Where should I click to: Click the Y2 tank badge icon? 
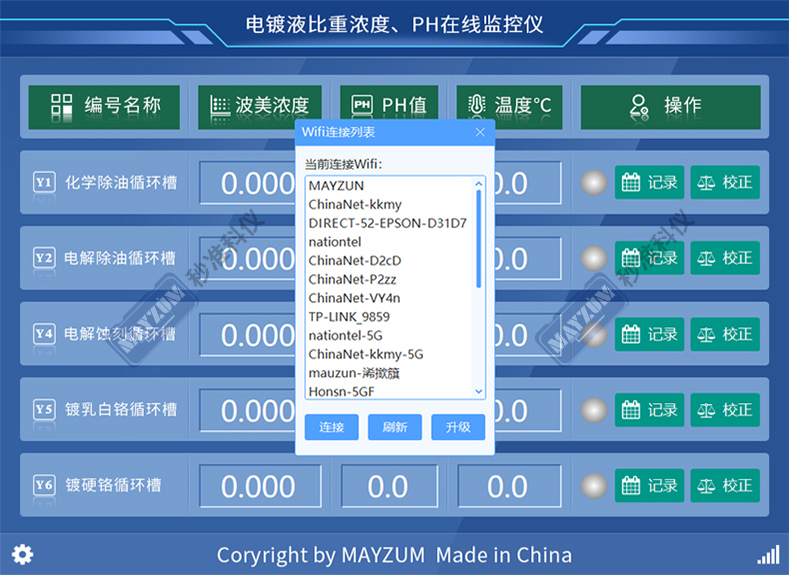click(x=43, y=258)
